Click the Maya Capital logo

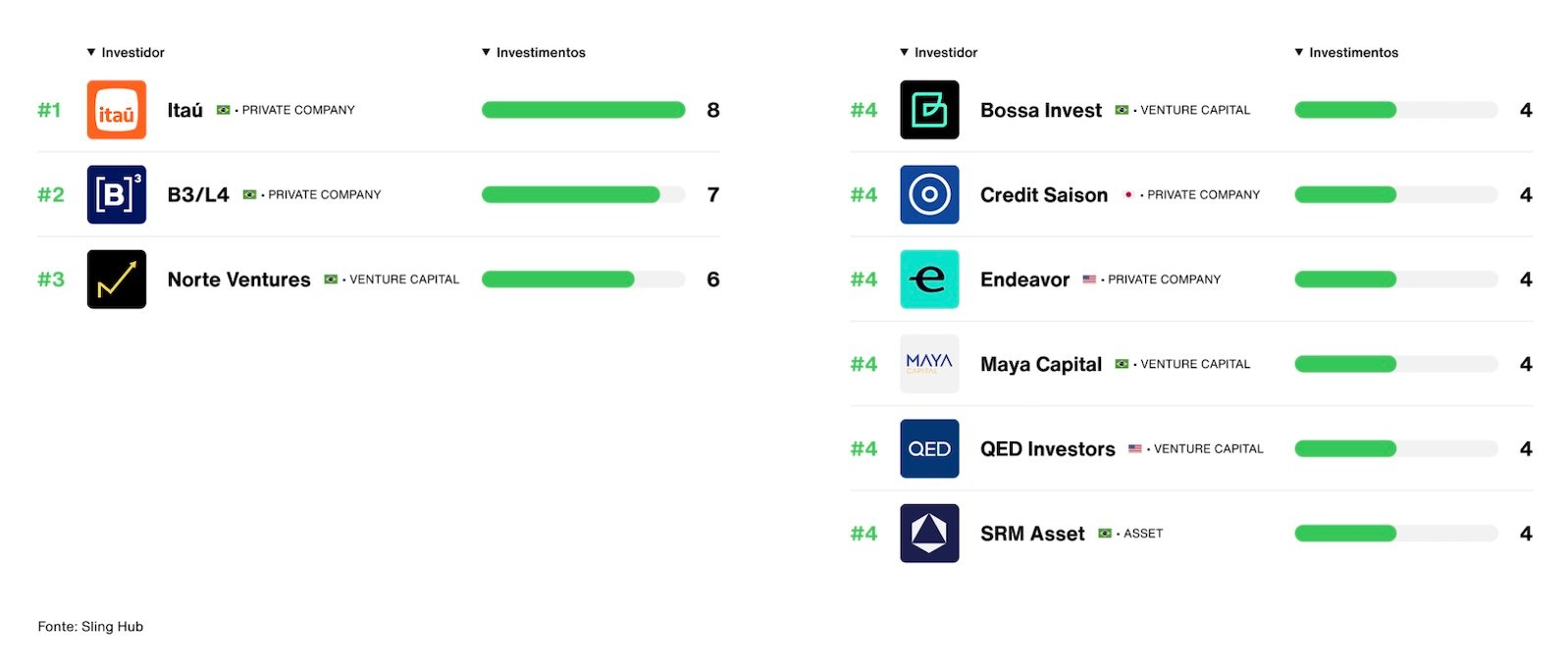929,364
